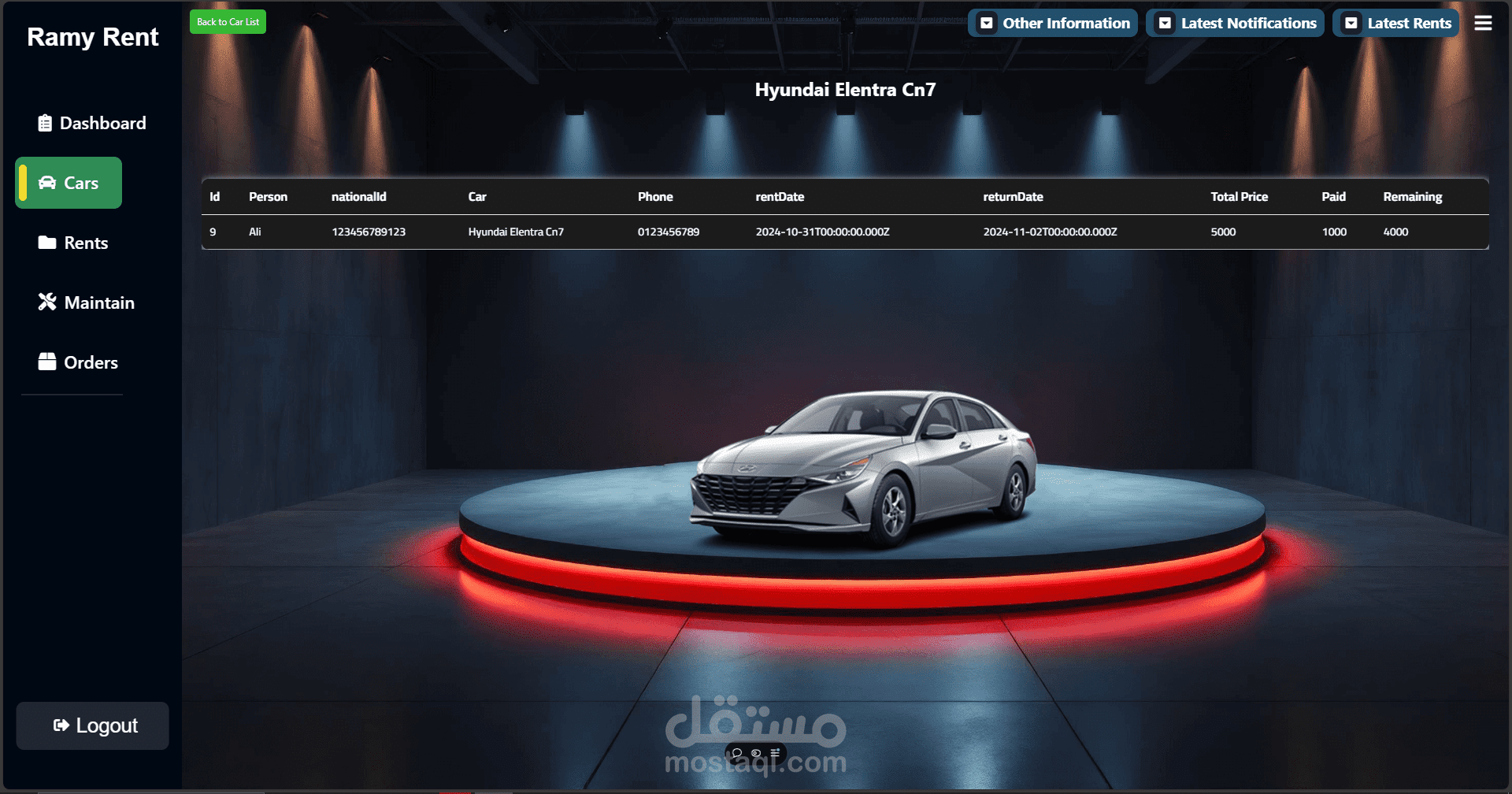Click the Person column header

click(269, 197)
